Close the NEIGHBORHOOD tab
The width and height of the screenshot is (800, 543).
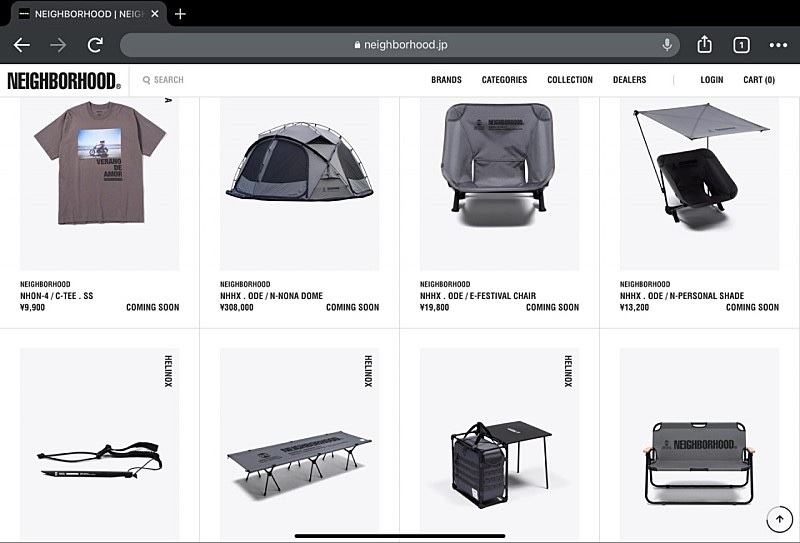tap(155, 14)
